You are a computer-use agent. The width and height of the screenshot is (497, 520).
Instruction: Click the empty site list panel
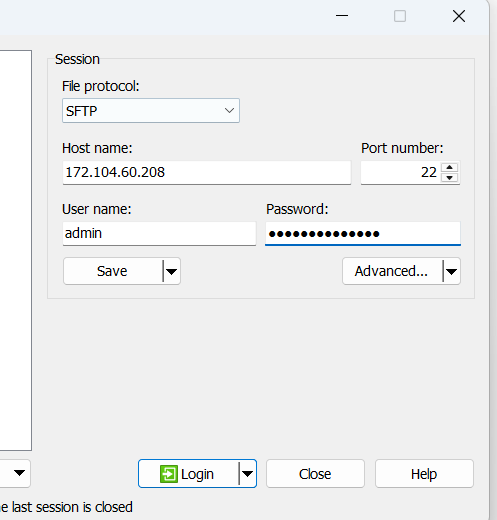16,250
